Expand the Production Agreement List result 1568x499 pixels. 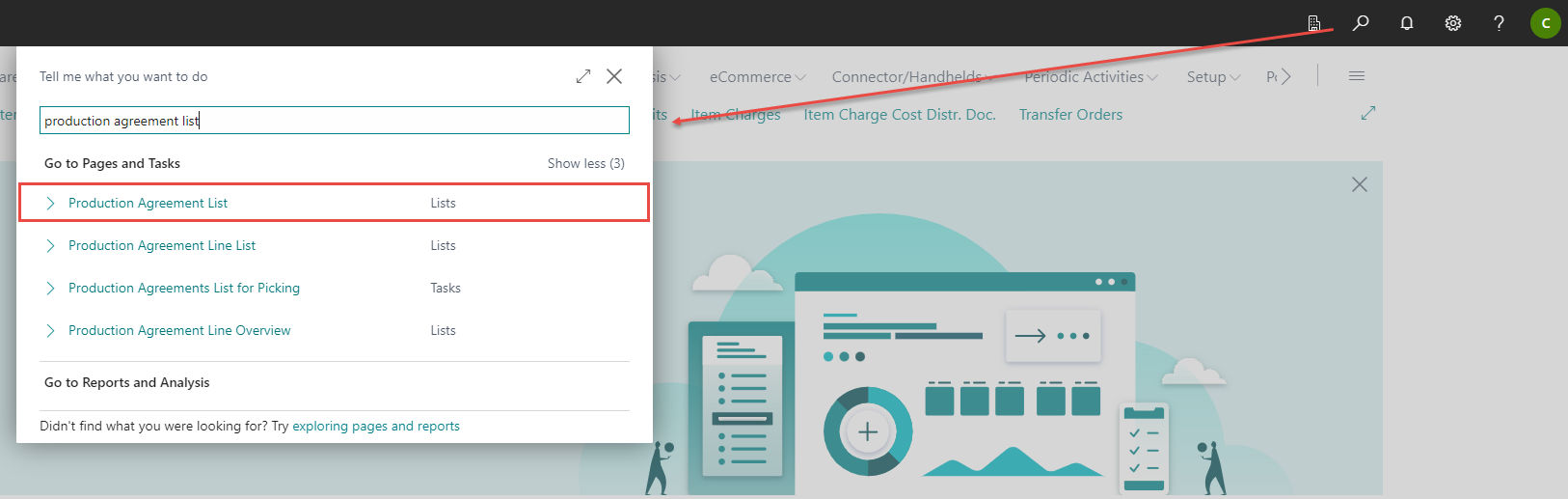[51, 203]
